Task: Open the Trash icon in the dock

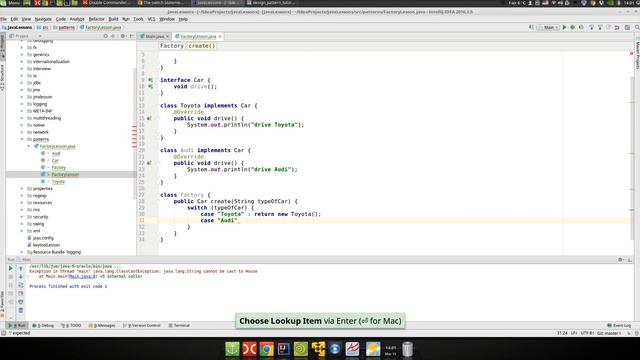Action: click(407, 349)
